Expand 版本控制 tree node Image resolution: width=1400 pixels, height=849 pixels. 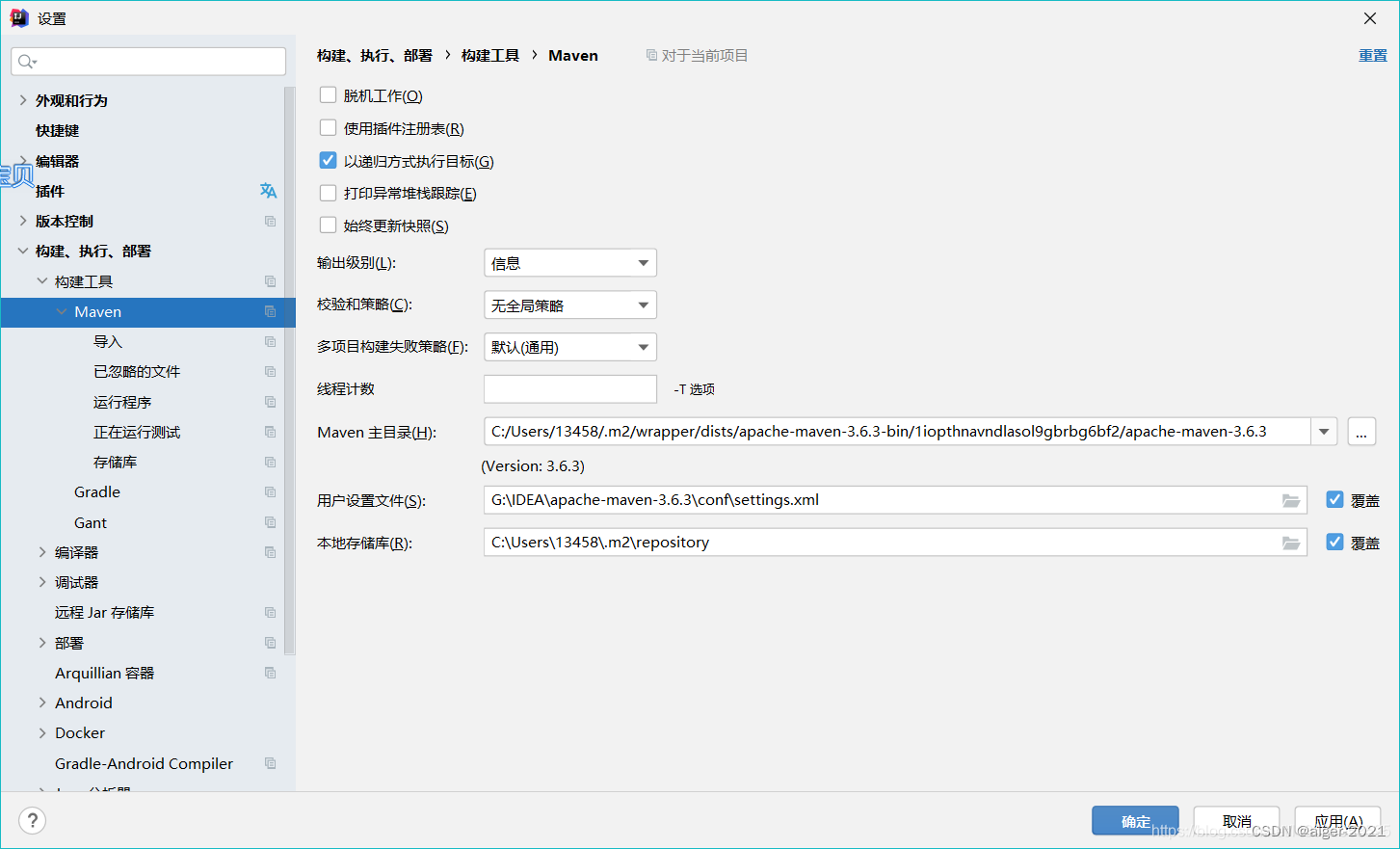click(x=23, y=221)
